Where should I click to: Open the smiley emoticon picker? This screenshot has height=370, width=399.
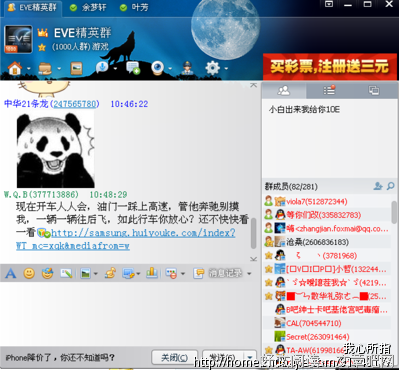click(29, 274)
